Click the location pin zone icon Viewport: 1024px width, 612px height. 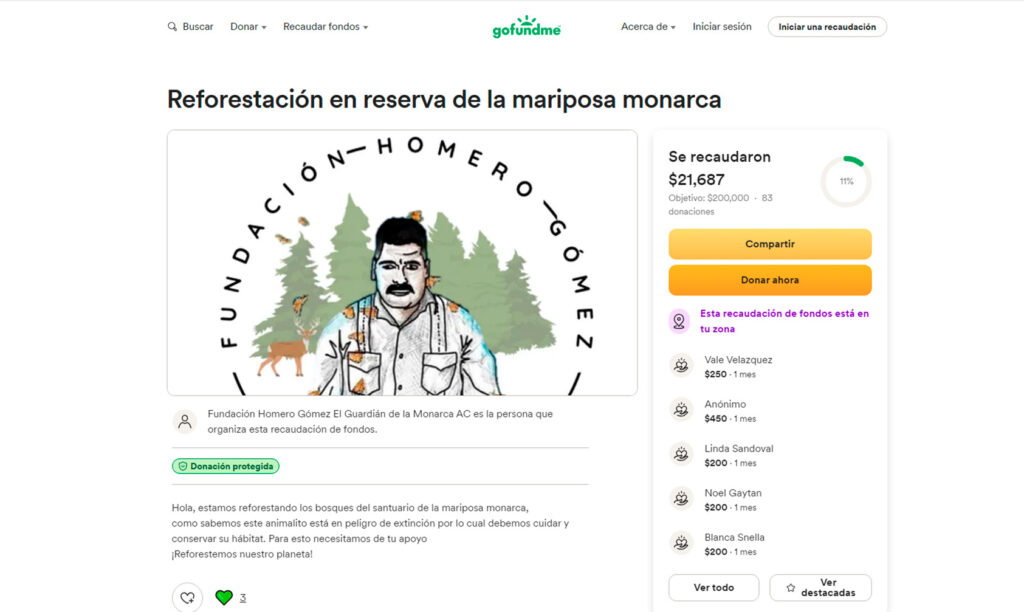679,321
